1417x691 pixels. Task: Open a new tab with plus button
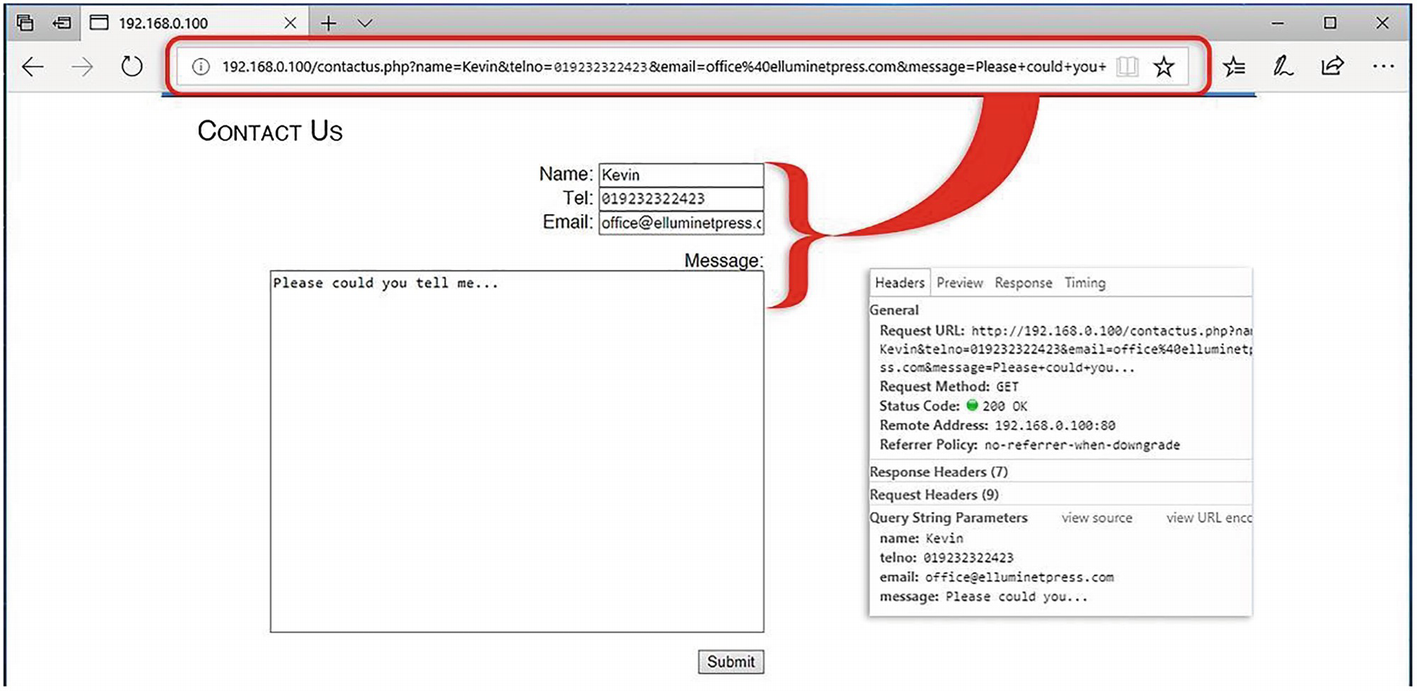coord(328,23)
